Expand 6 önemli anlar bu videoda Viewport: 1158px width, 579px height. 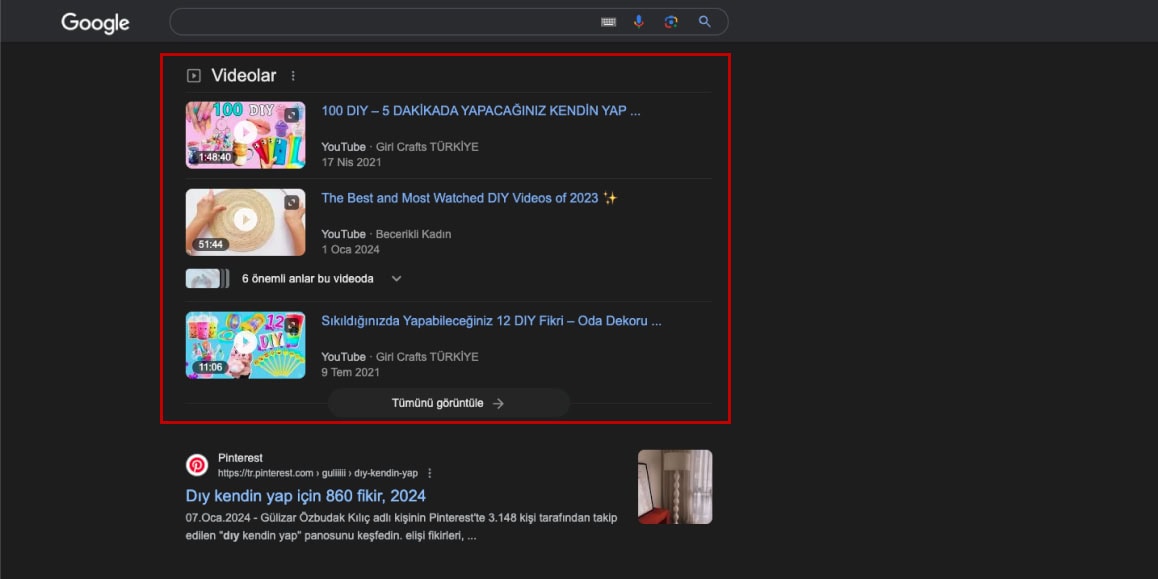coord(397,278)
